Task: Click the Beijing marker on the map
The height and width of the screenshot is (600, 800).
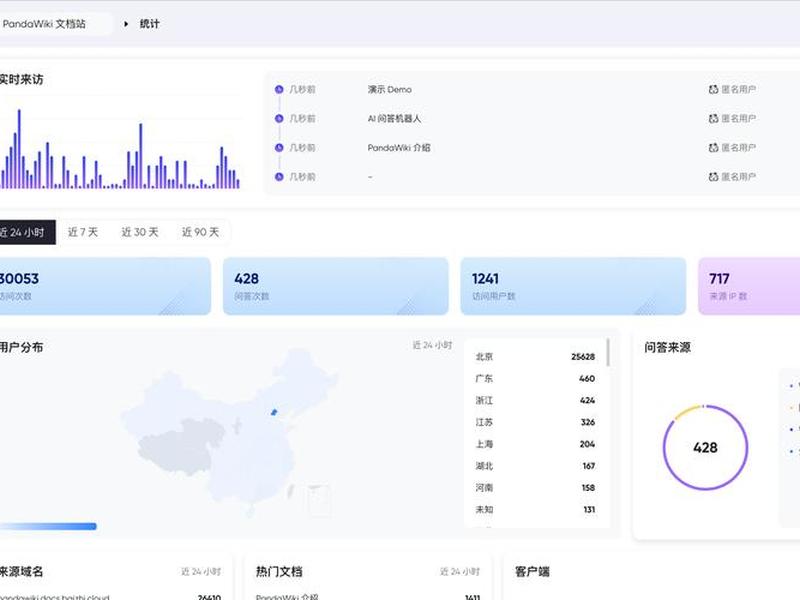Action: coord(274,412)
